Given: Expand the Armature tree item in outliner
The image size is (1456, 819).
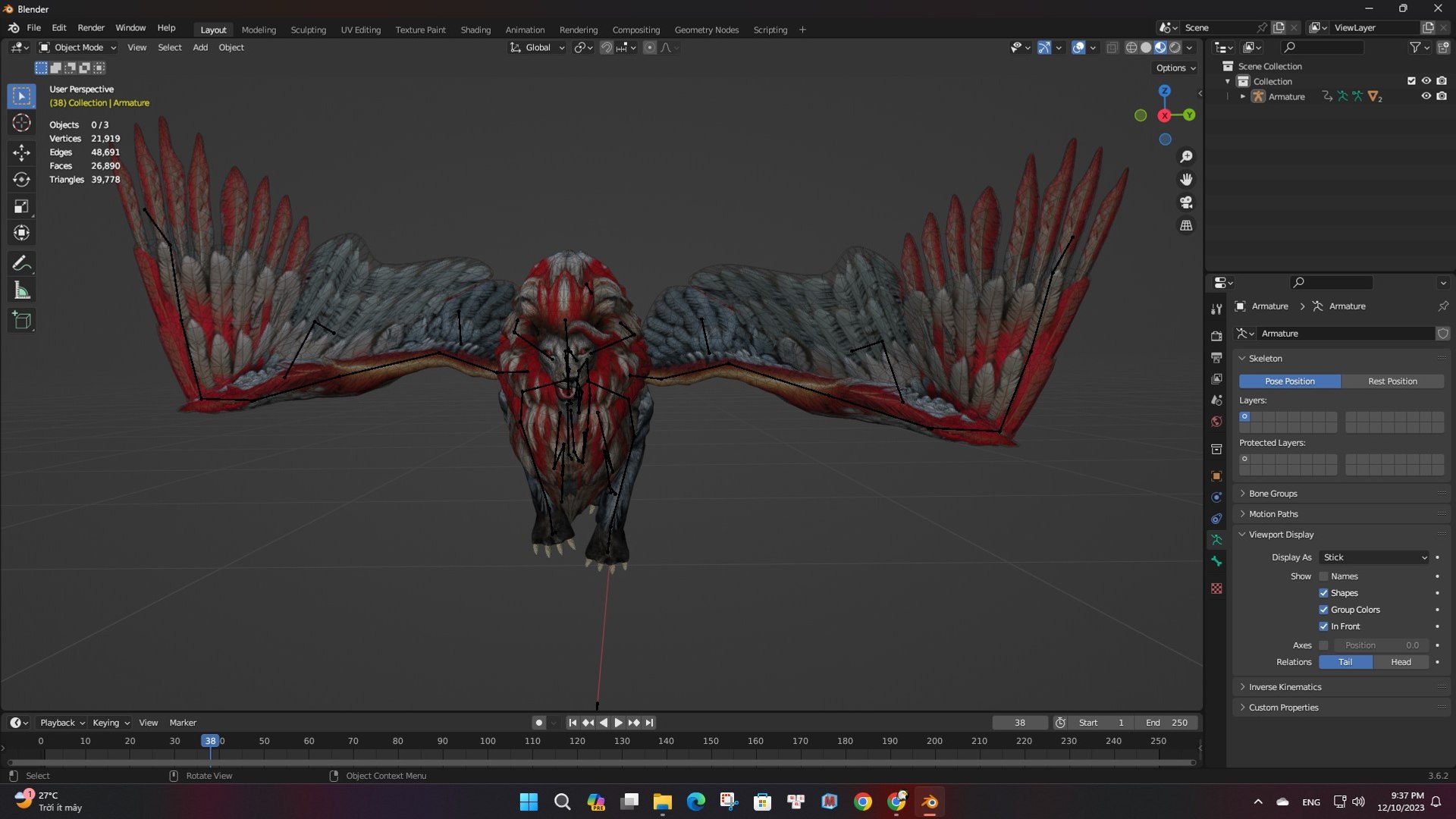Looking at the screenshot, I should click(1242, 96).
